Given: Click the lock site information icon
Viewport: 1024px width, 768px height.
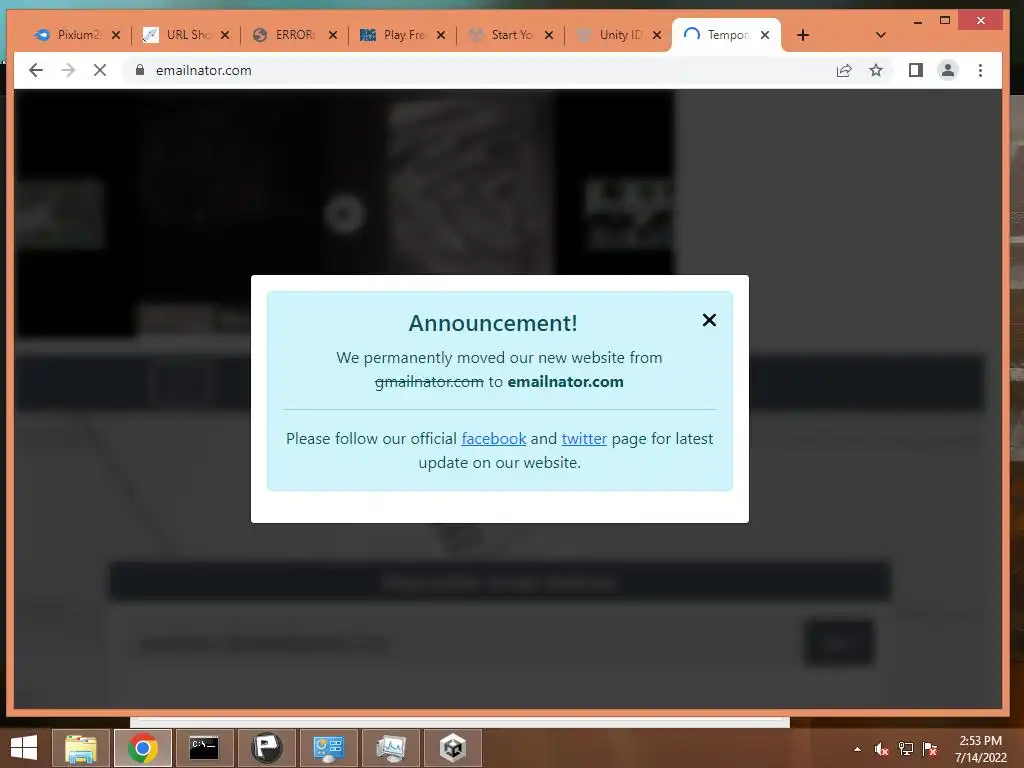Looking at the screenshot, I should pos(139,70).
